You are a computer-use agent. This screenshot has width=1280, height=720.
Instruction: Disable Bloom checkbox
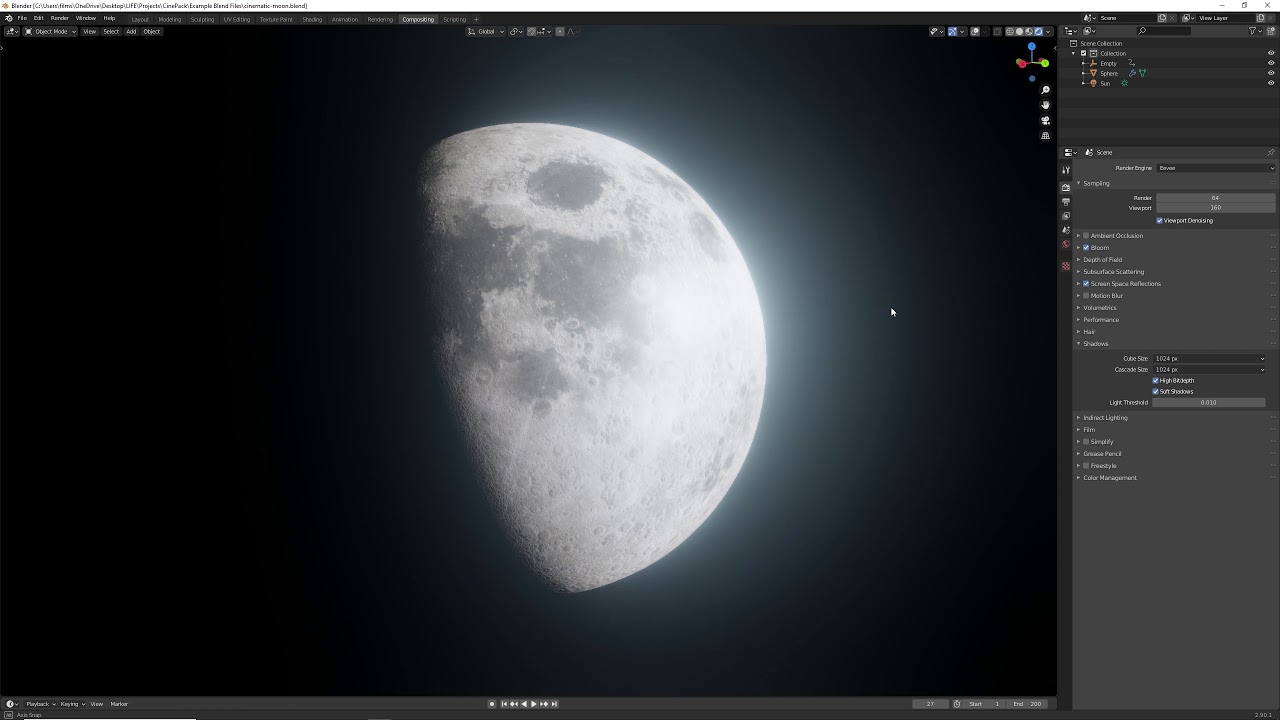1086,248
